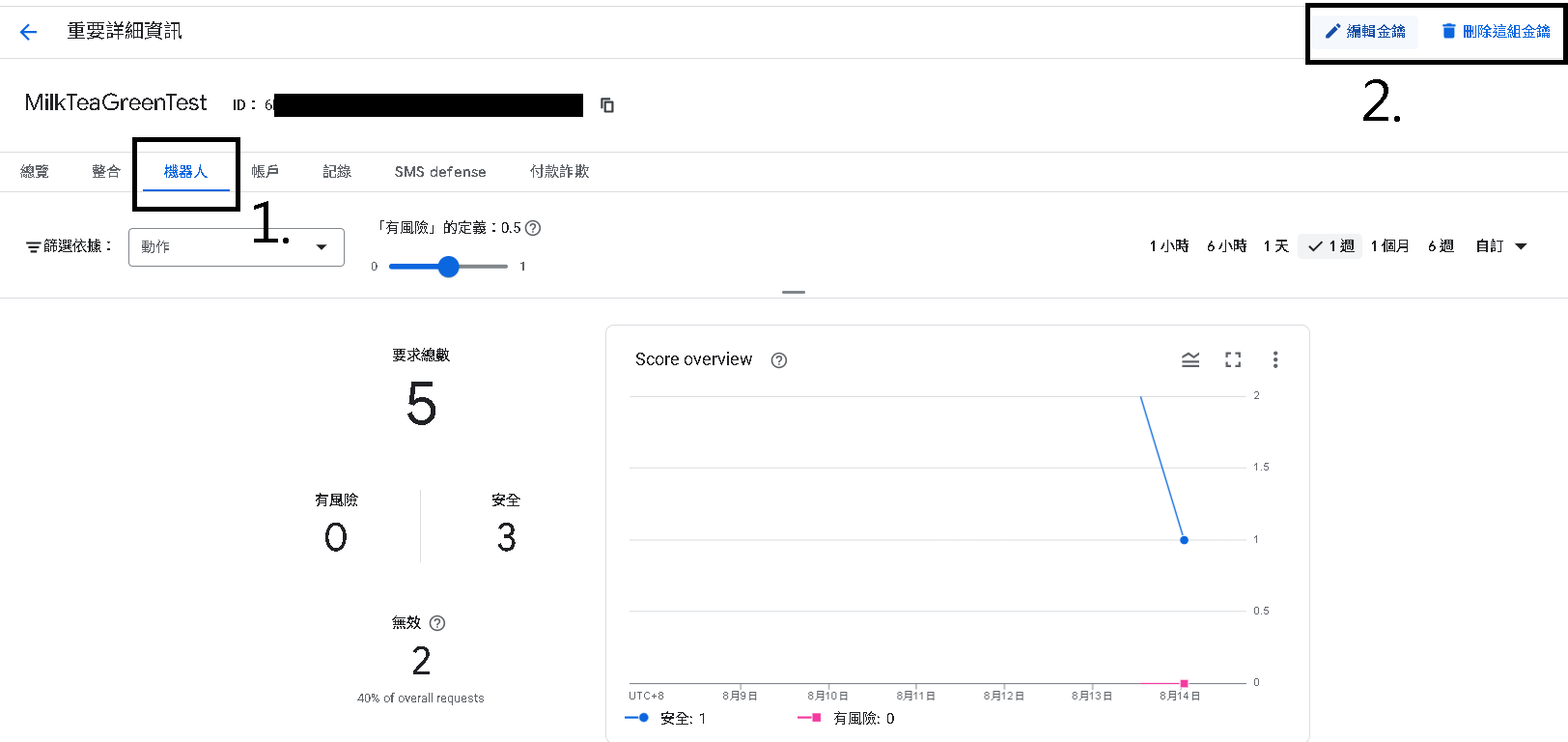Click help icon next to 無效
1568x742 pixels.
point(437,623)
